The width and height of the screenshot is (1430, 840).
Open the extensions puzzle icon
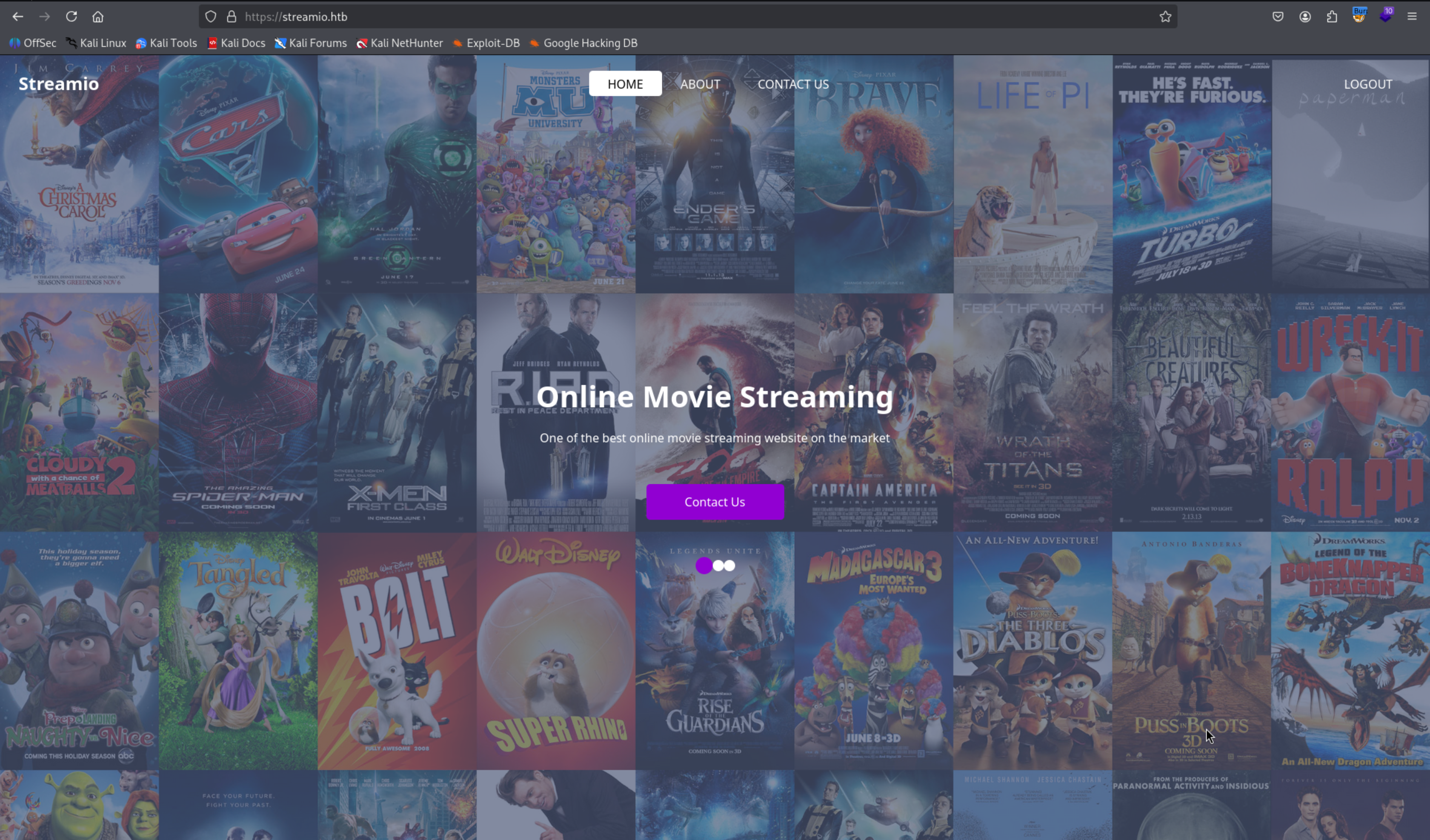tap(1332, 17)
